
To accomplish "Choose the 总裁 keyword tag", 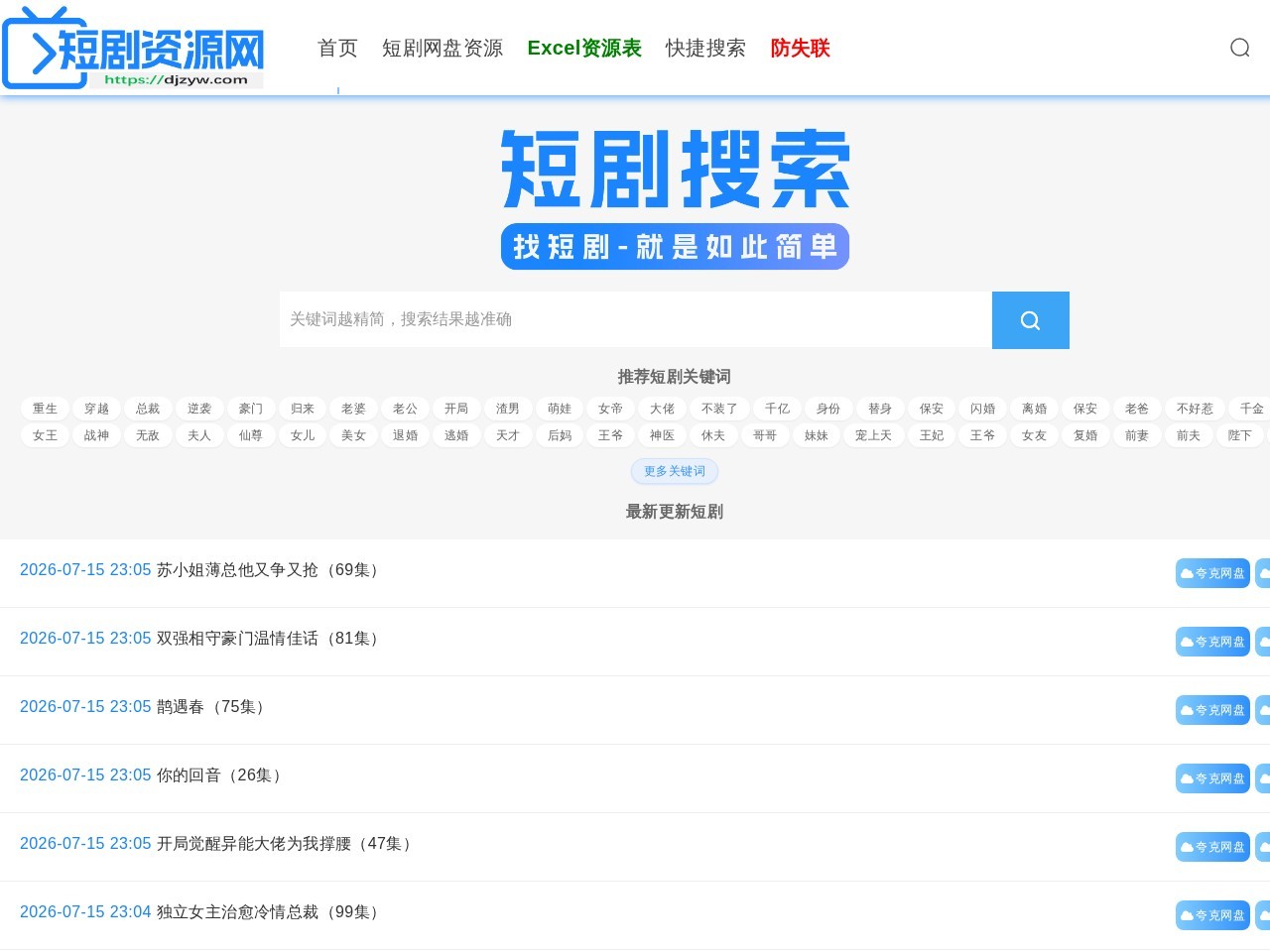I will pyautogui.click(x=148, y=409).
